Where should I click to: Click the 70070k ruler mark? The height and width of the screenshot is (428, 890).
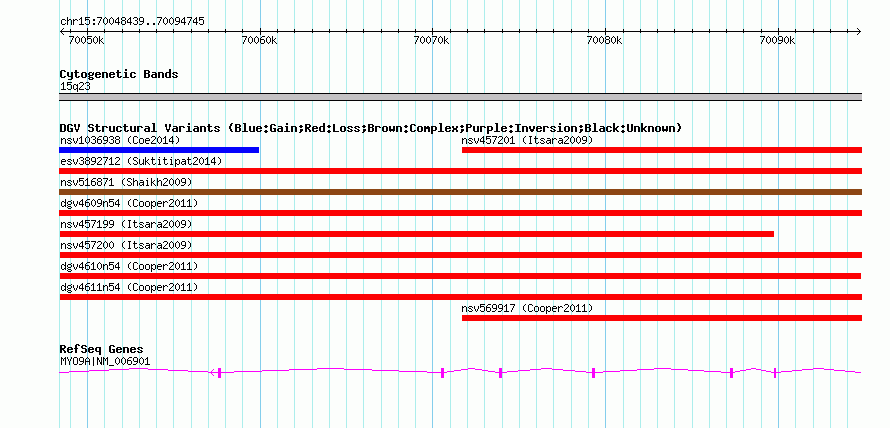point(431,40)
